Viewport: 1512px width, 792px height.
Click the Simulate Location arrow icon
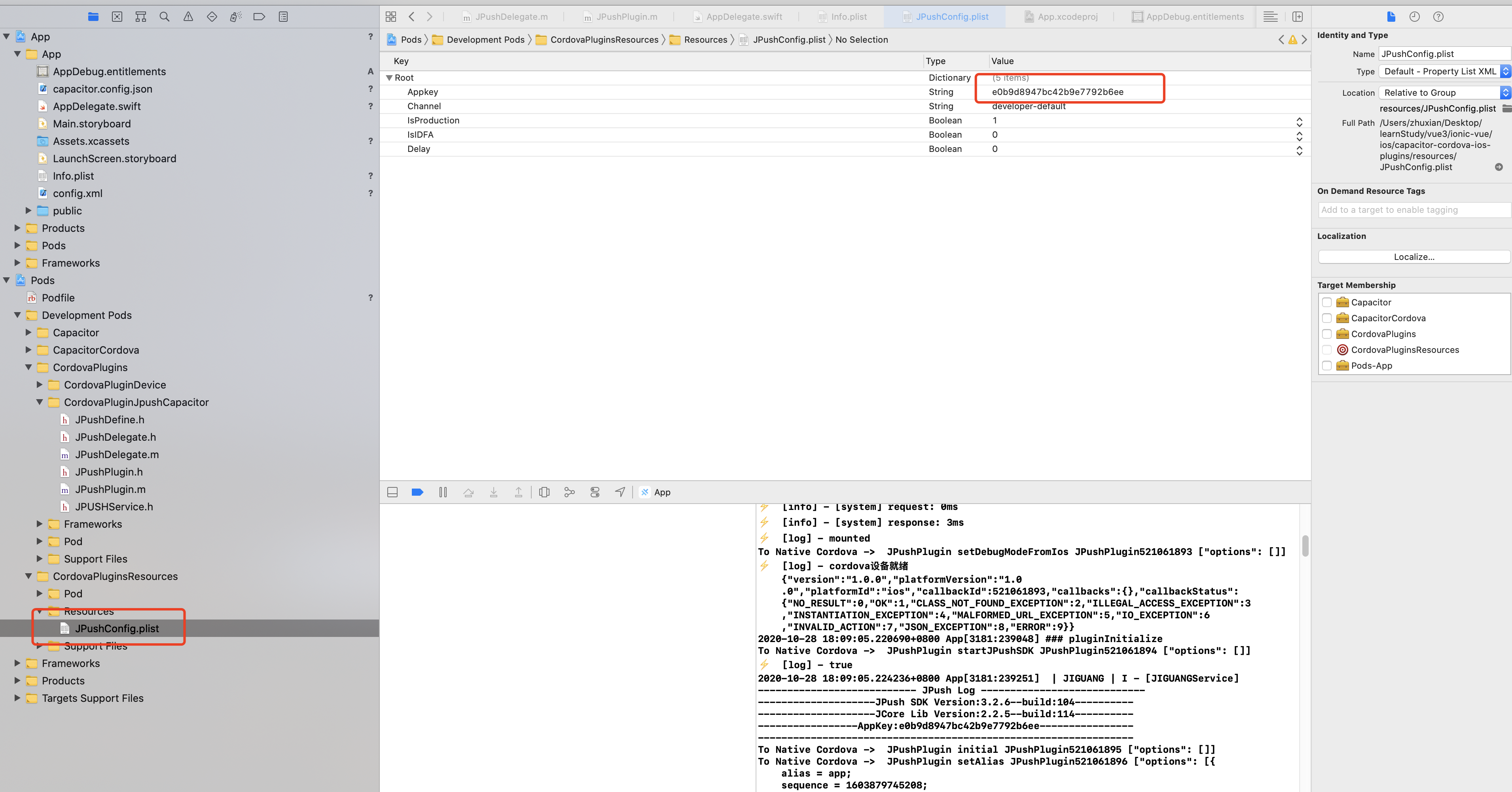click(620, 492)
